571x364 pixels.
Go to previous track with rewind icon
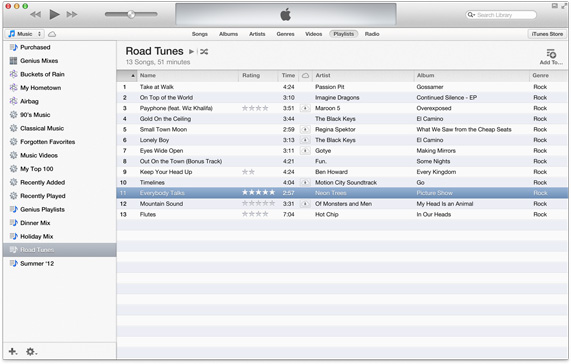tap(35, 15)
